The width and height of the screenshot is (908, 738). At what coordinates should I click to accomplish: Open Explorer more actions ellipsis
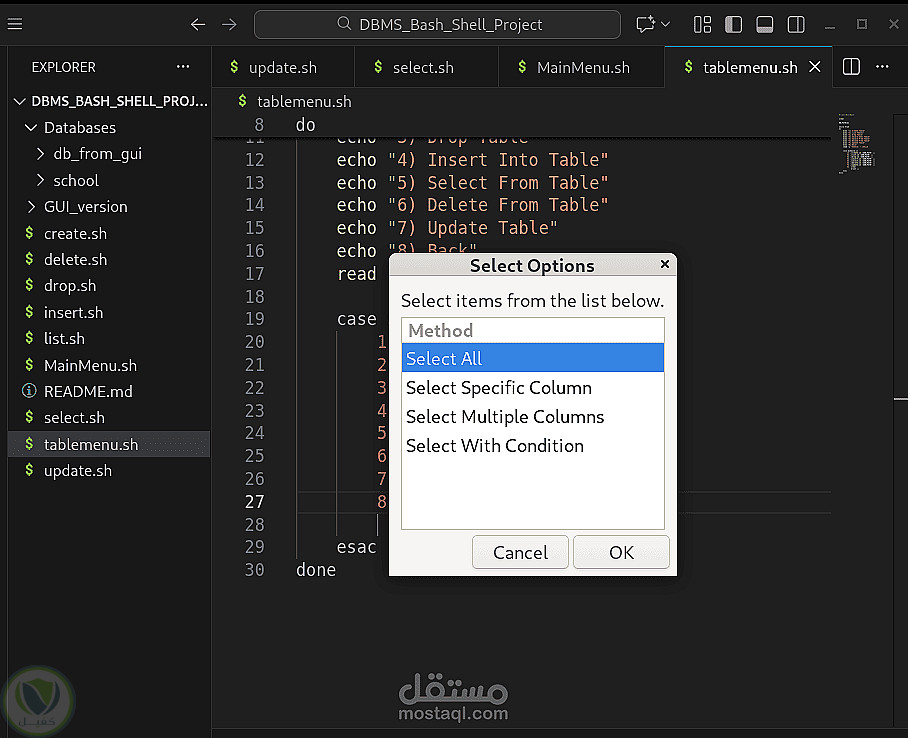[183, 67]
